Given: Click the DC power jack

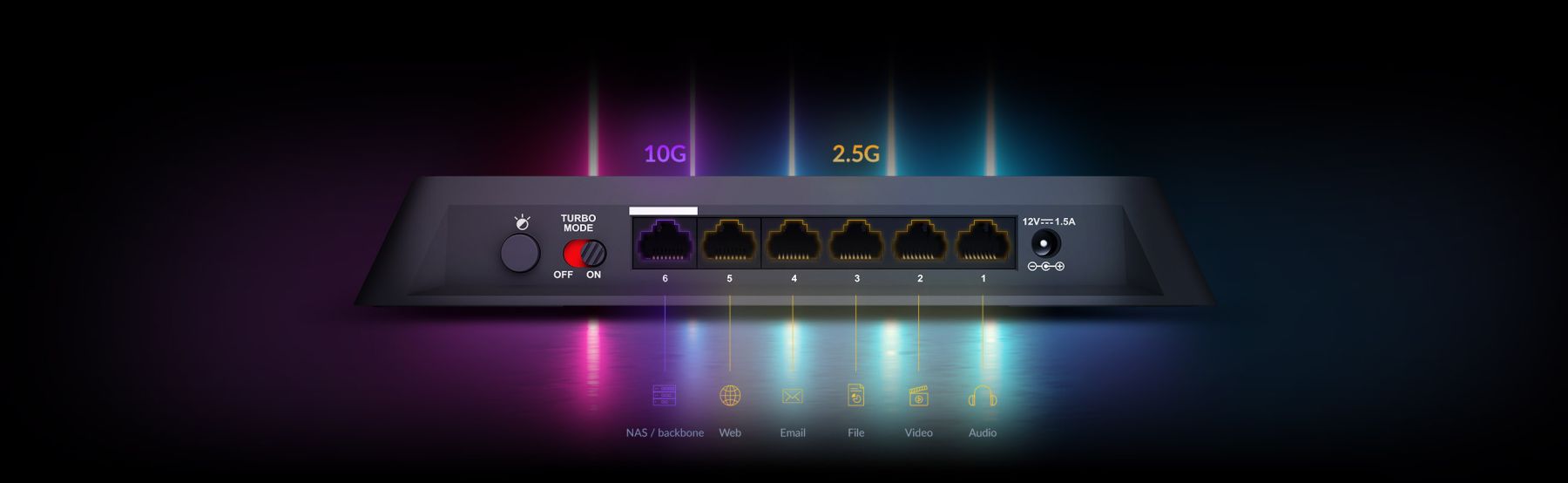Looking at the screenshot, I should (1045, 243).
